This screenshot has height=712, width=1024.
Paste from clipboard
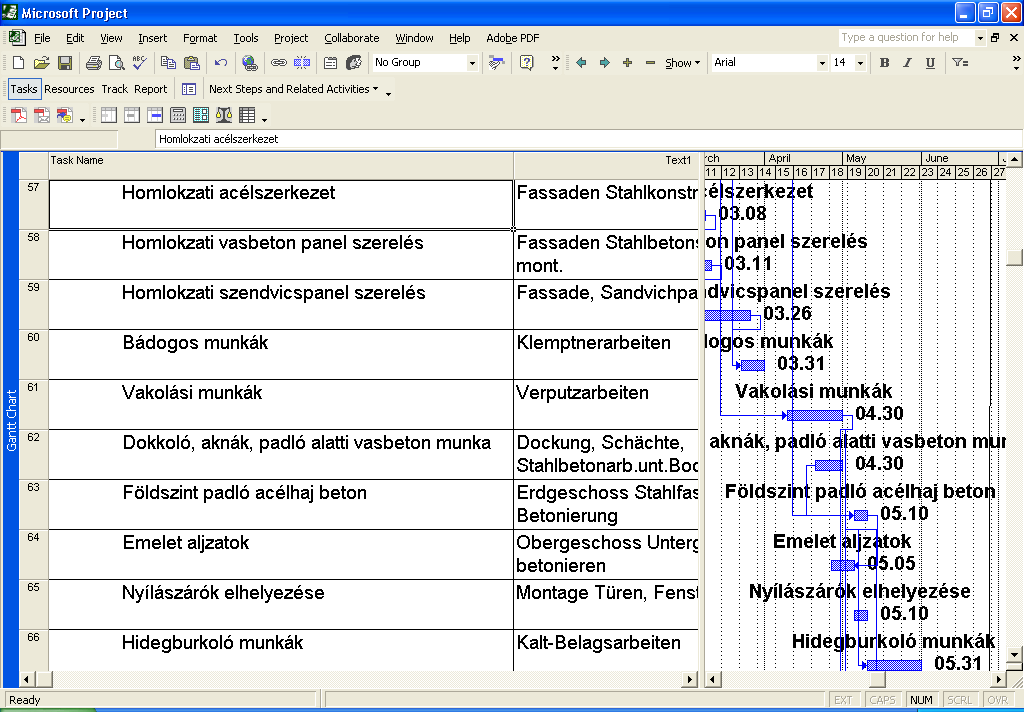[x=191, y=63]
